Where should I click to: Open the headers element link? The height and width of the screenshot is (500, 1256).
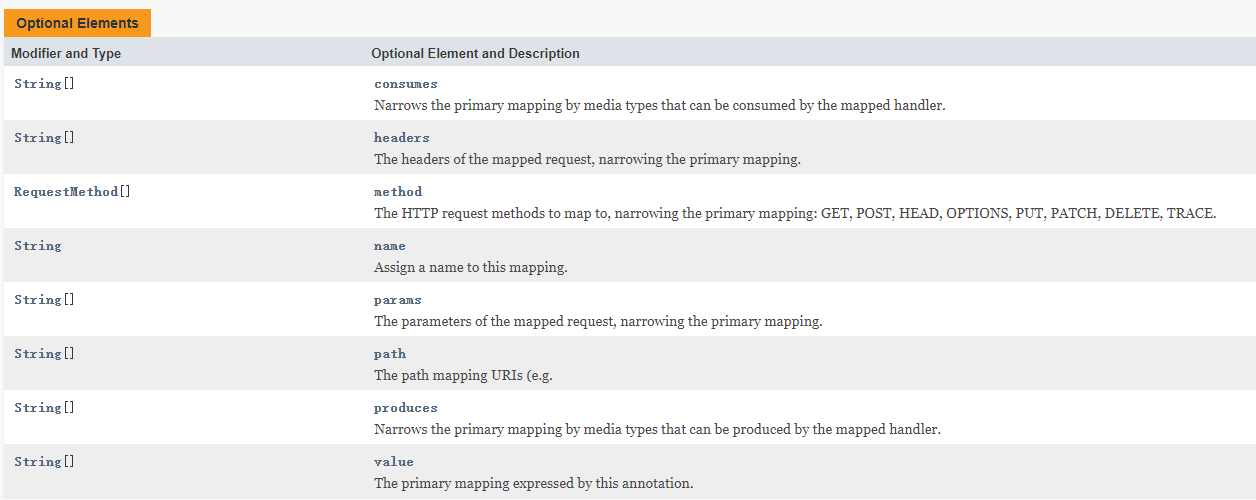pyautogui.click(x=402, y=138)
